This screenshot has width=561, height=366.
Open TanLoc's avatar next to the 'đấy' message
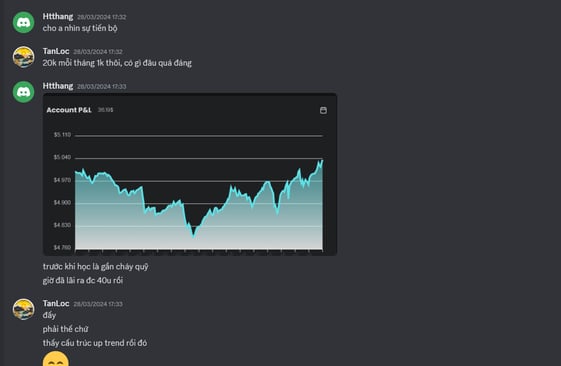pyautogui.click(x=24, y=309)
